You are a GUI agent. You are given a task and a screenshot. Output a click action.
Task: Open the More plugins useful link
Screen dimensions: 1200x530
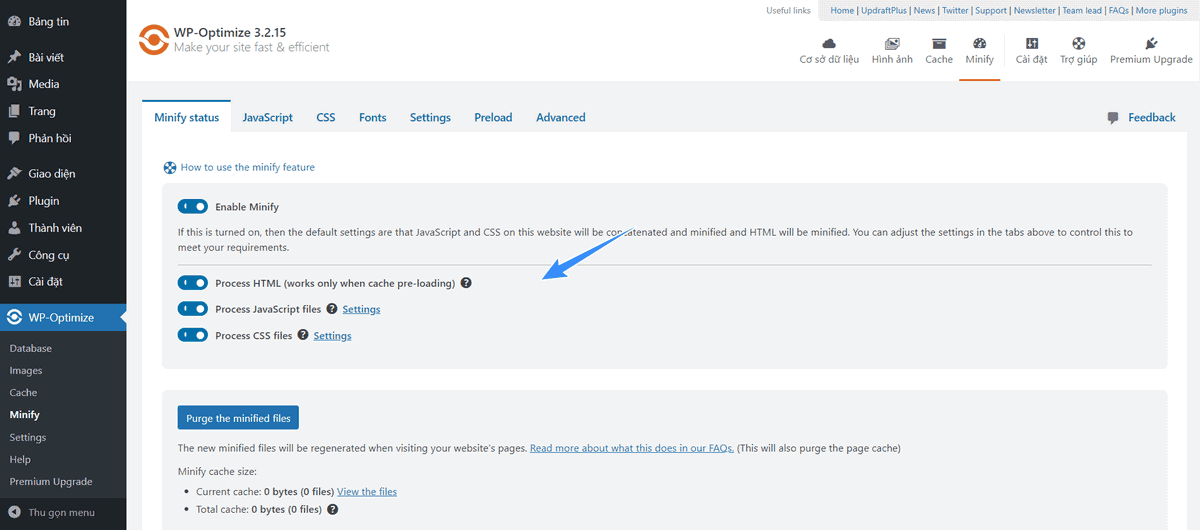pyautogui.click(x=1160, y=10)
